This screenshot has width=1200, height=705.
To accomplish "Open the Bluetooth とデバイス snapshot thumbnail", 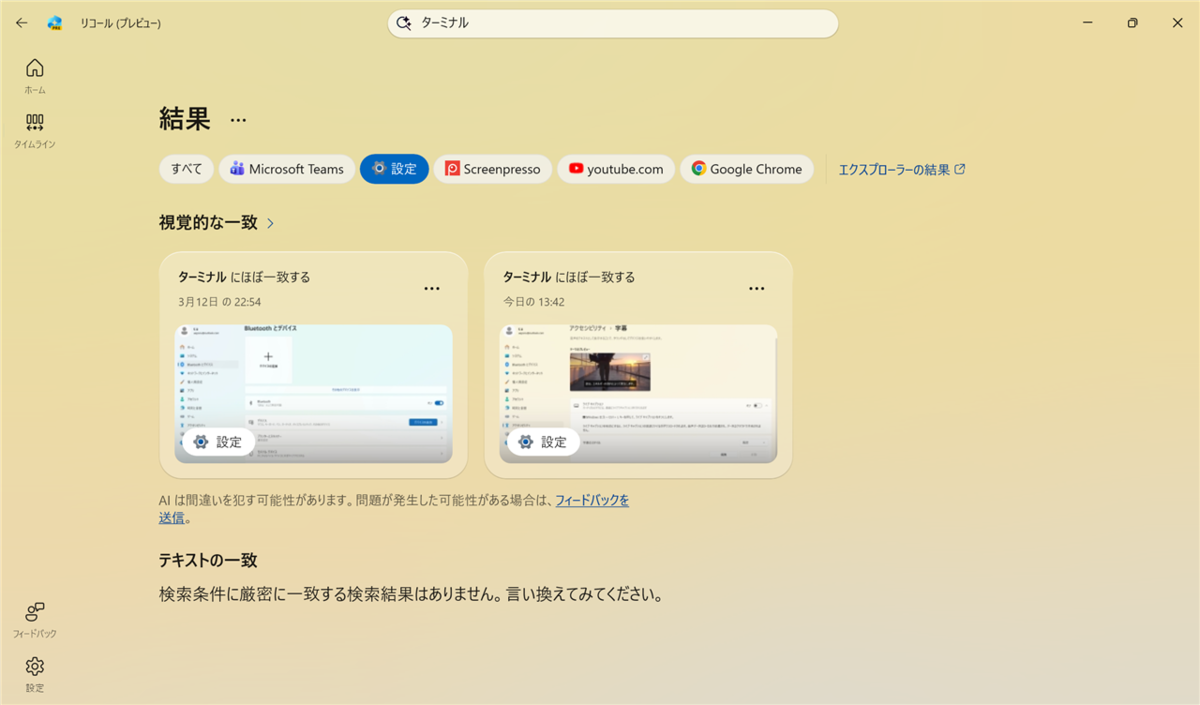I will tap(313, 394).
